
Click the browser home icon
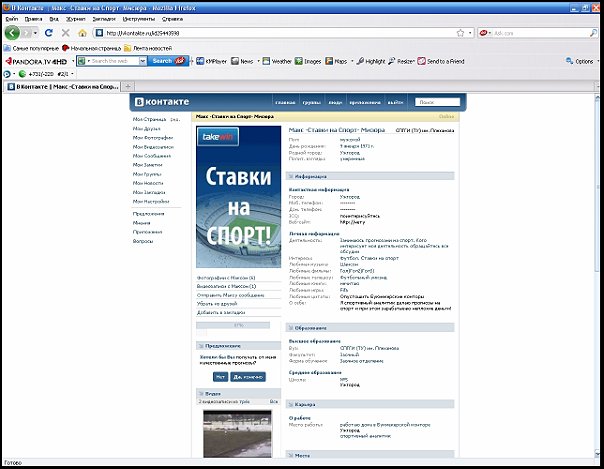(x=82, y=32)
